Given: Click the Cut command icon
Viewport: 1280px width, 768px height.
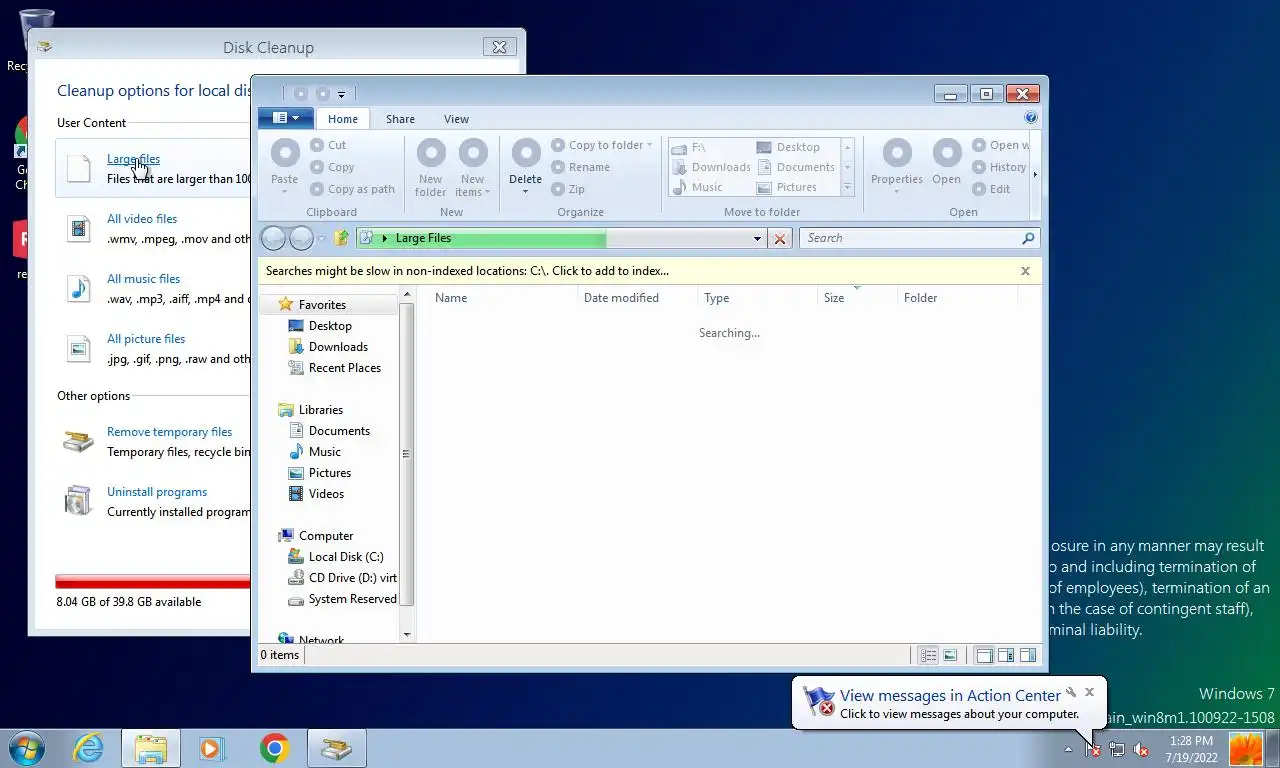Looking at the screenshot, I should pyautogui.click(x=317, y=145).
